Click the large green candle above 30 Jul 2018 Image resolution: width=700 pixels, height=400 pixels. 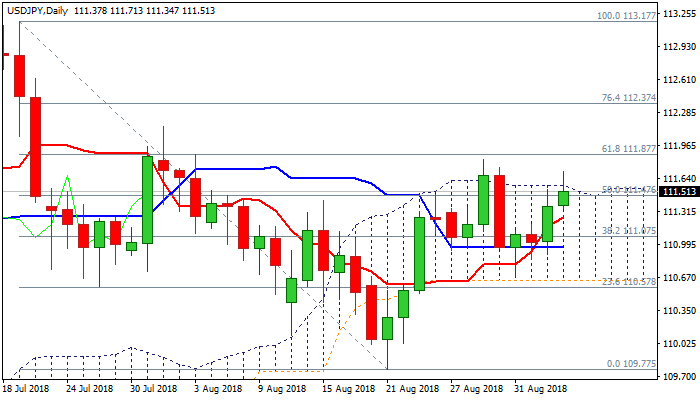147,200
